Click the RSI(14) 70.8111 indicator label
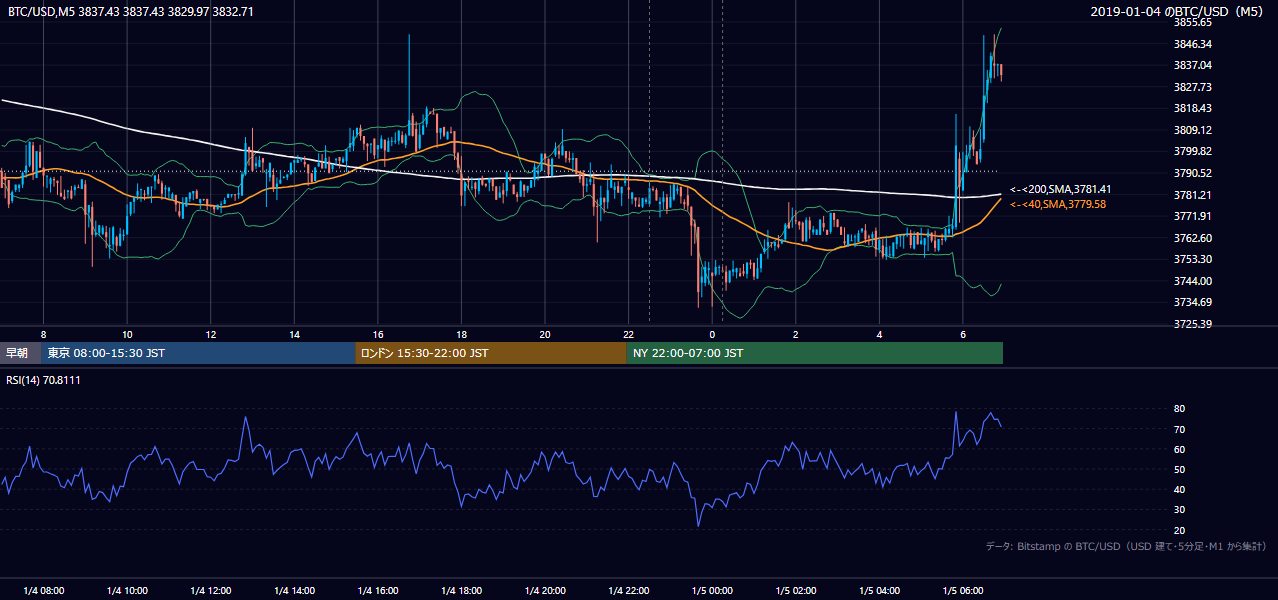Screen dimensions: 1278x600 (x=44, y=380)
